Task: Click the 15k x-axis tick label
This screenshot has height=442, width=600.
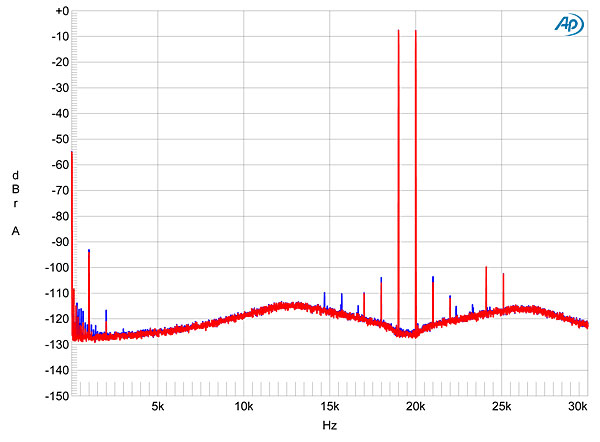Action: click(x=329, y=407)
